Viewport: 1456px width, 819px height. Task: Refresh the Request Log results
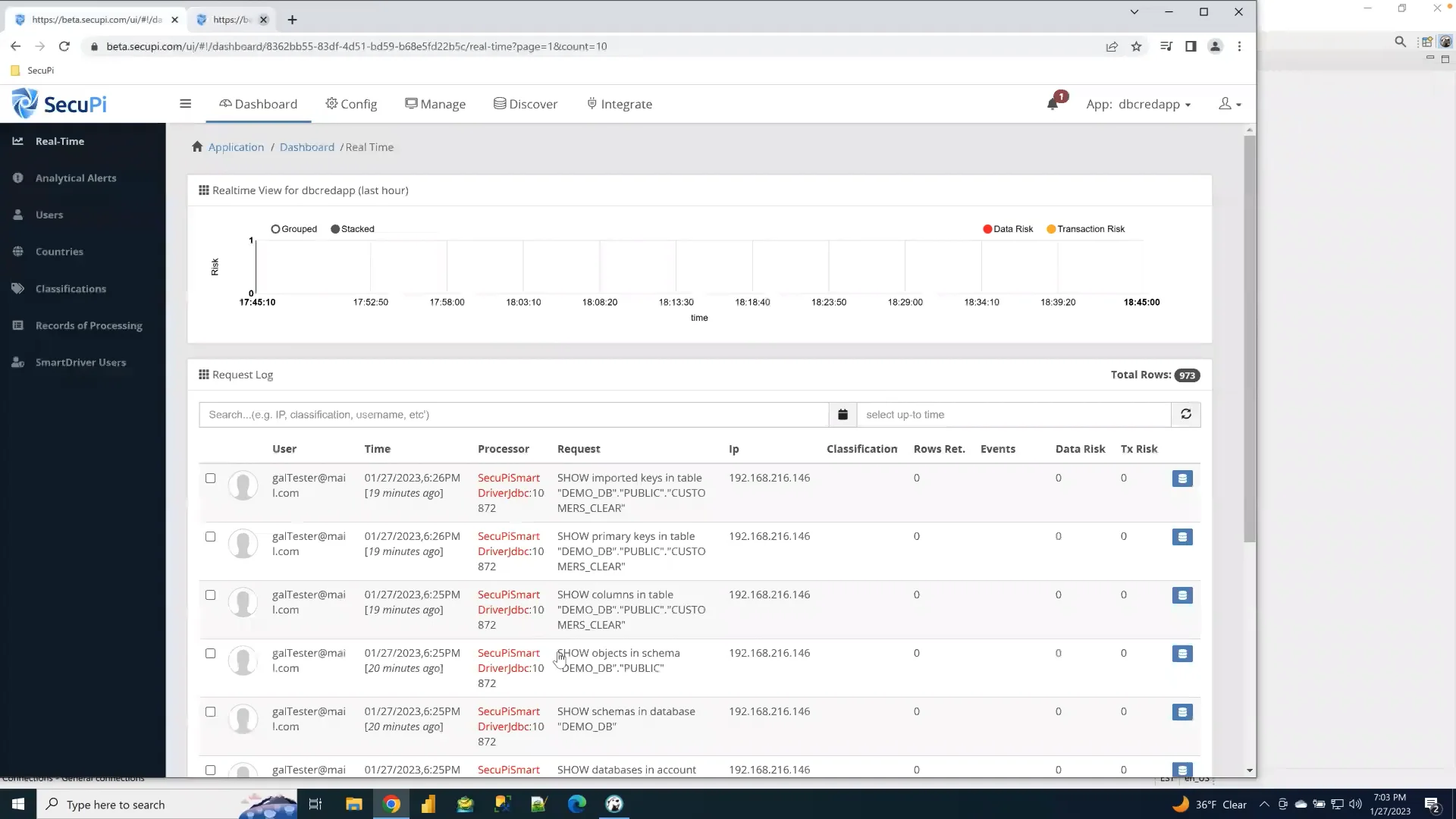1186,414
